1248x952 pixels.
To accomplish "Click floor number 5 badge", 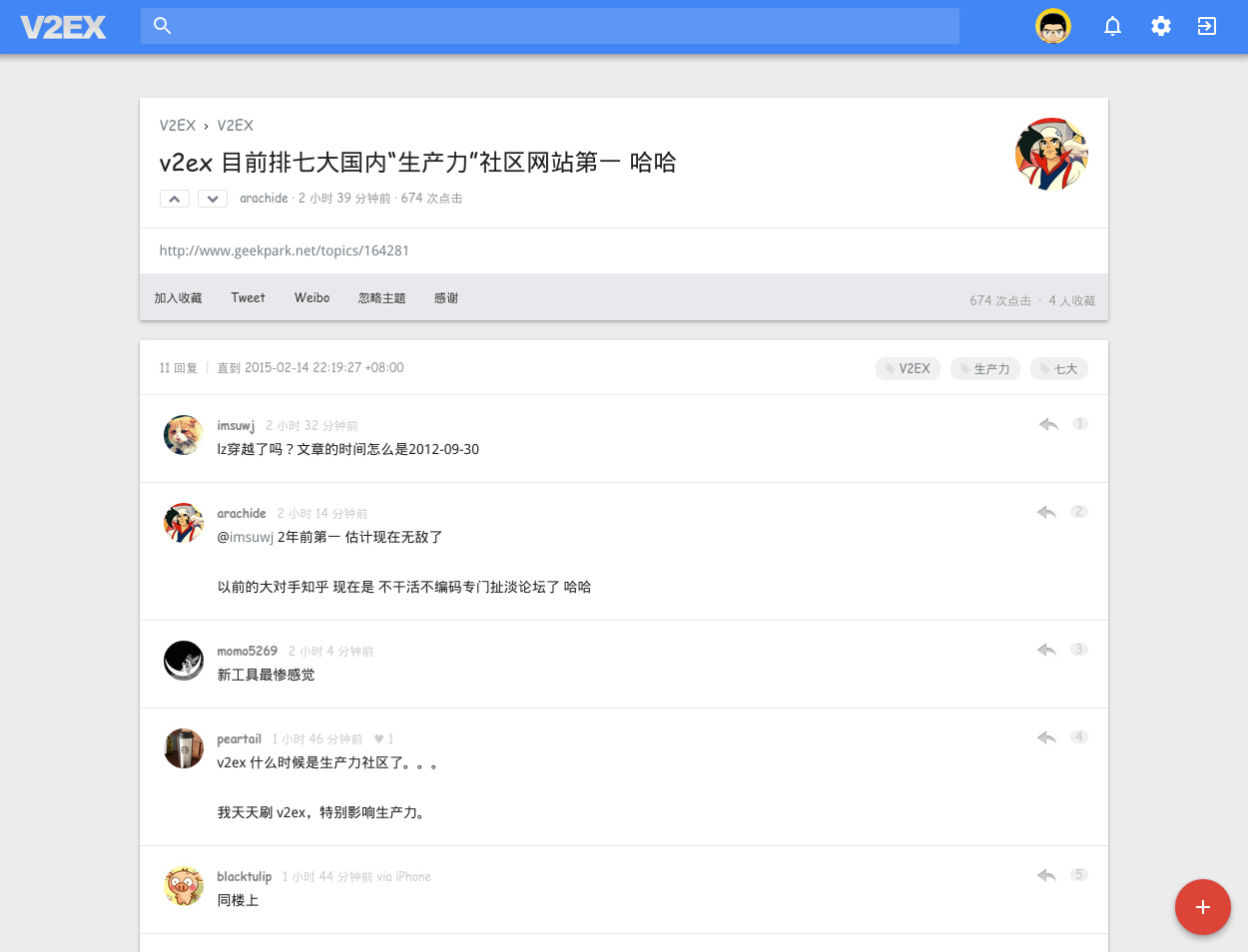I will [x=1078, y=875].
